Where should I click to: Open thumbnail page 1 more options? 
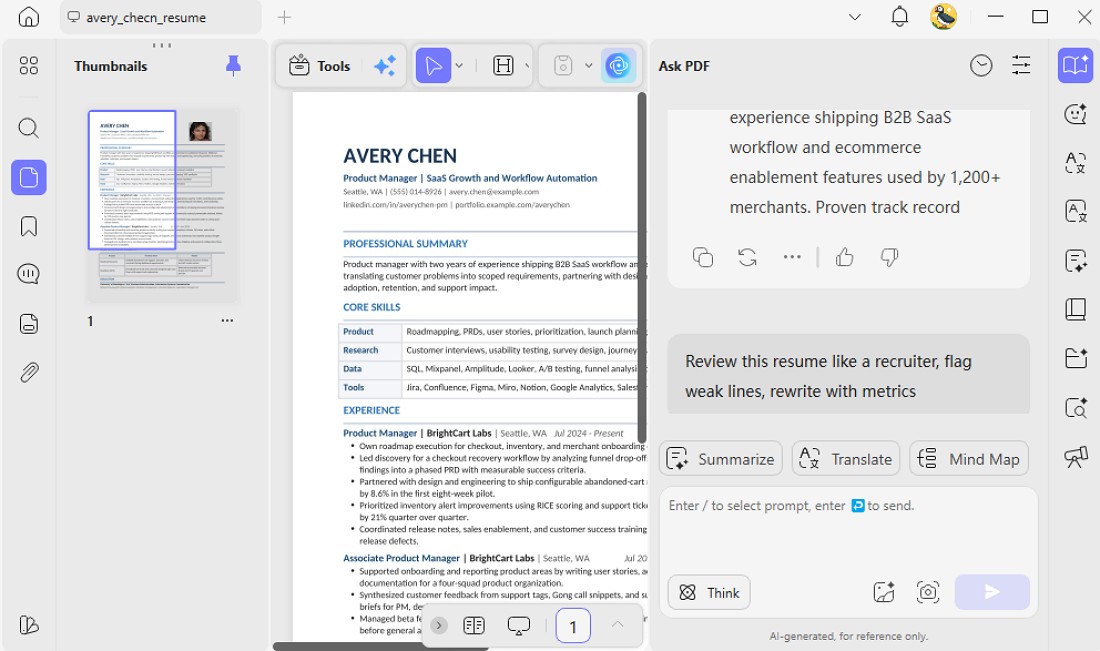tap(227, 321)
